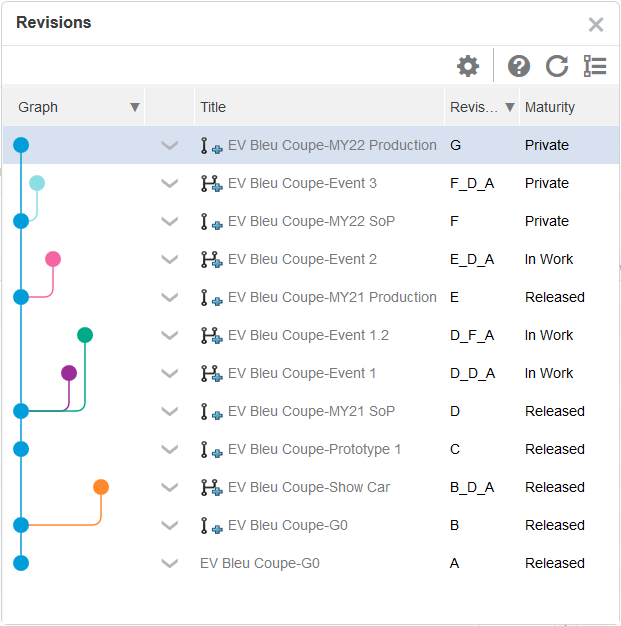Select the orange Show Car graph node
The height and width of the screenshot is (626, 621).
pyautogui.click(x=101, y=487)
